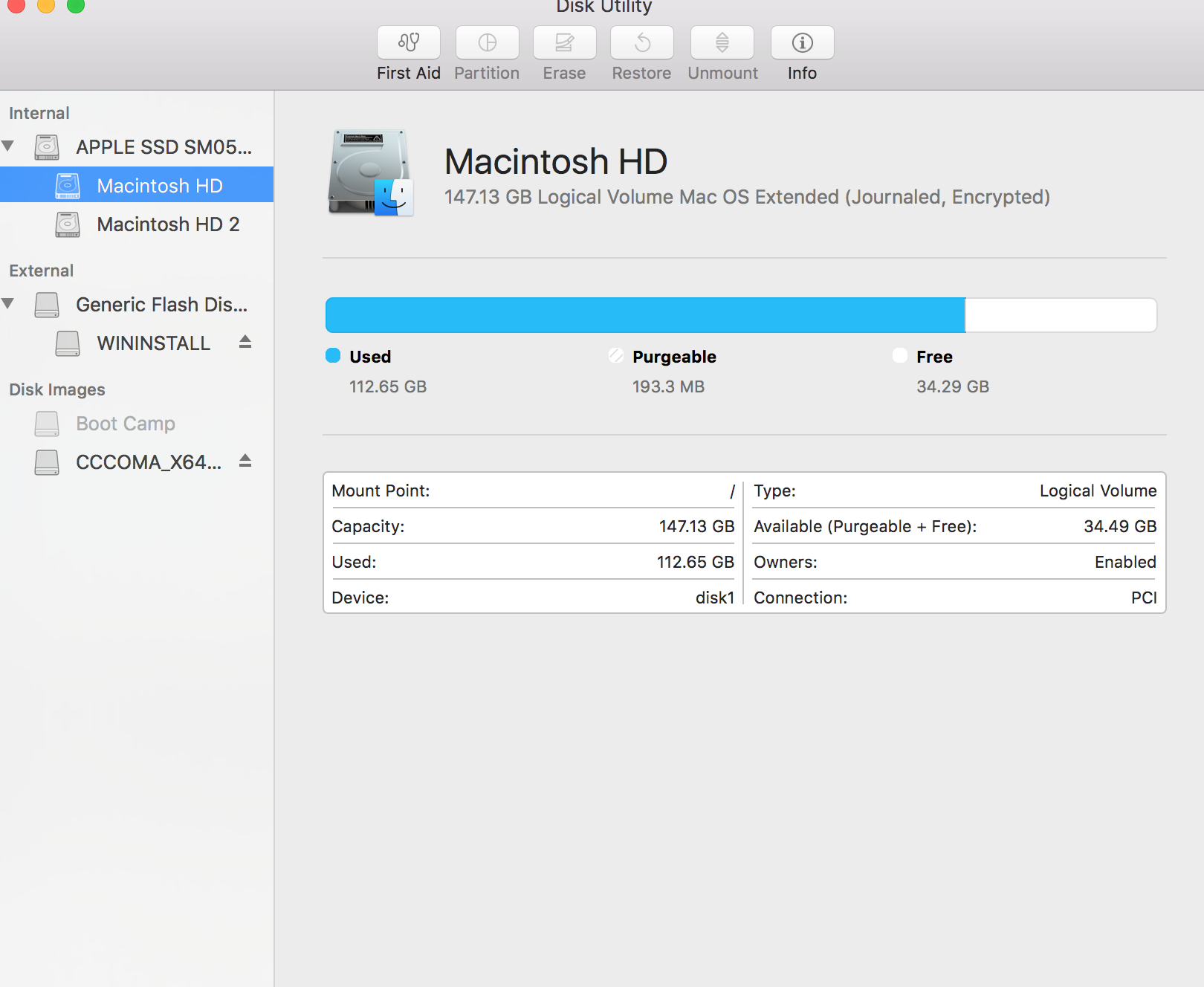
Task: Click the Macintosh HD 2 drive icon
Action: tap(68, 224)
